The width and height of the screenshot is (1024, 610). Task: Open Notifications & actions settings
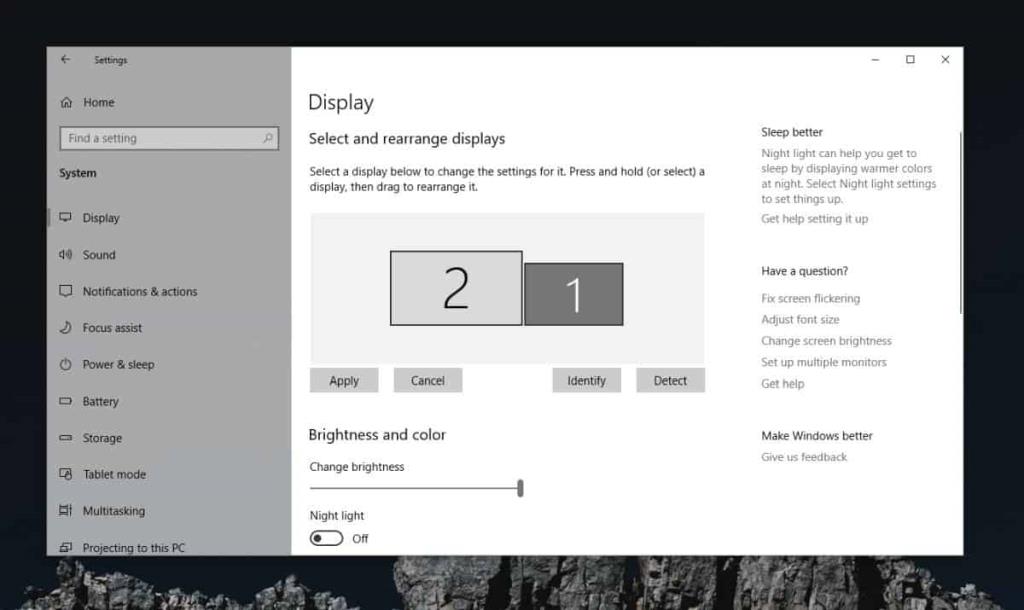pos(140,291)
